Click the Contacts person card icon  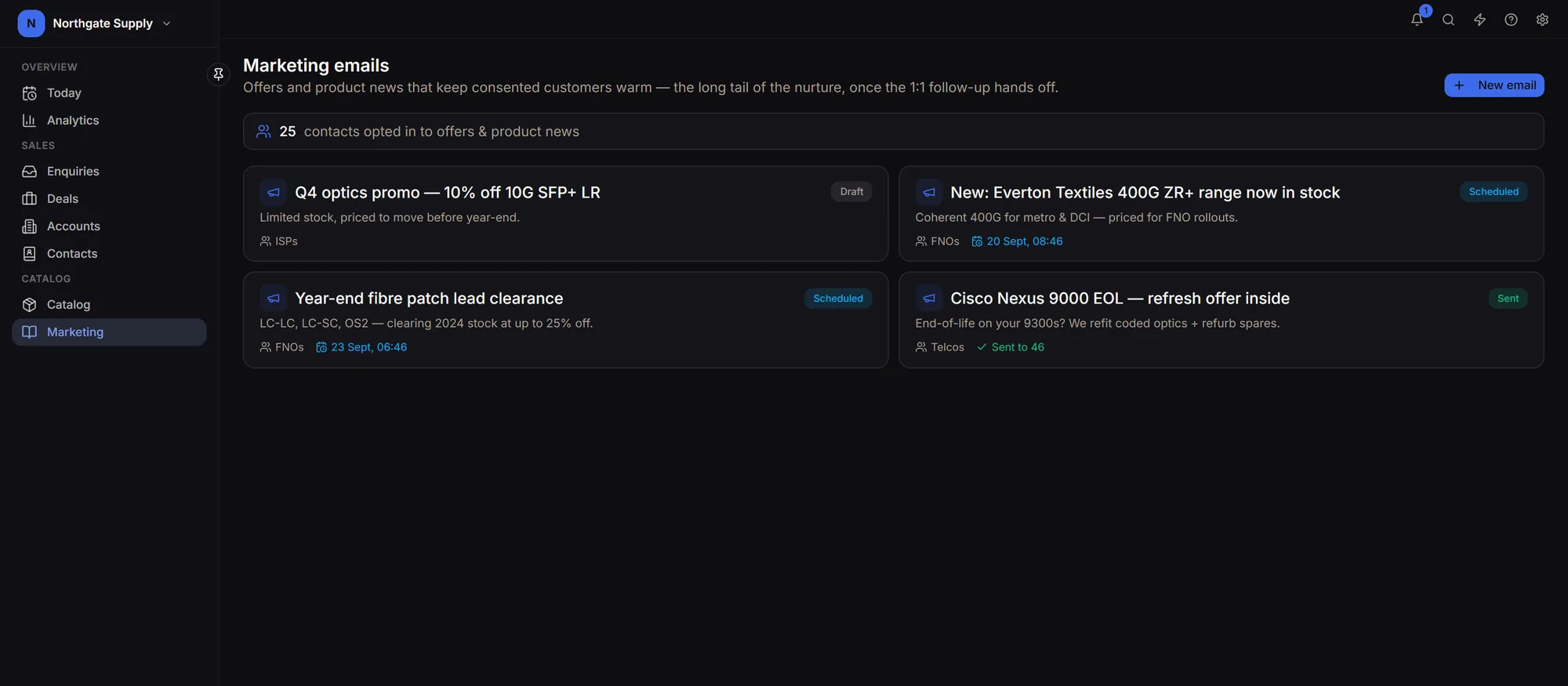(30, 253)
